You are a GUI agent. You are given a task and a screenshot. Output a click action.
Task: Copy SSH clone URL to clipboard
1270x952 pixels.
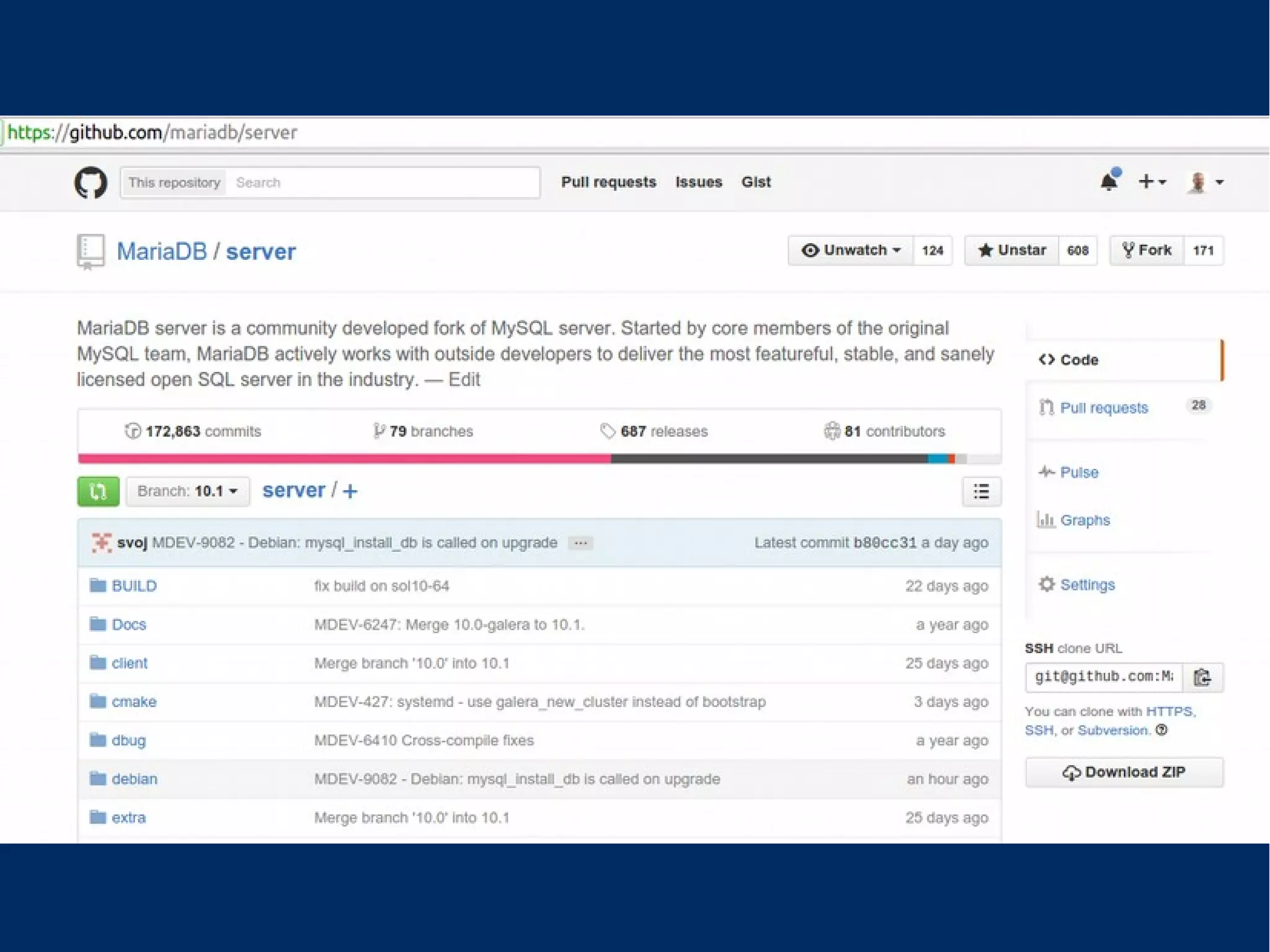pos(1202,677)
